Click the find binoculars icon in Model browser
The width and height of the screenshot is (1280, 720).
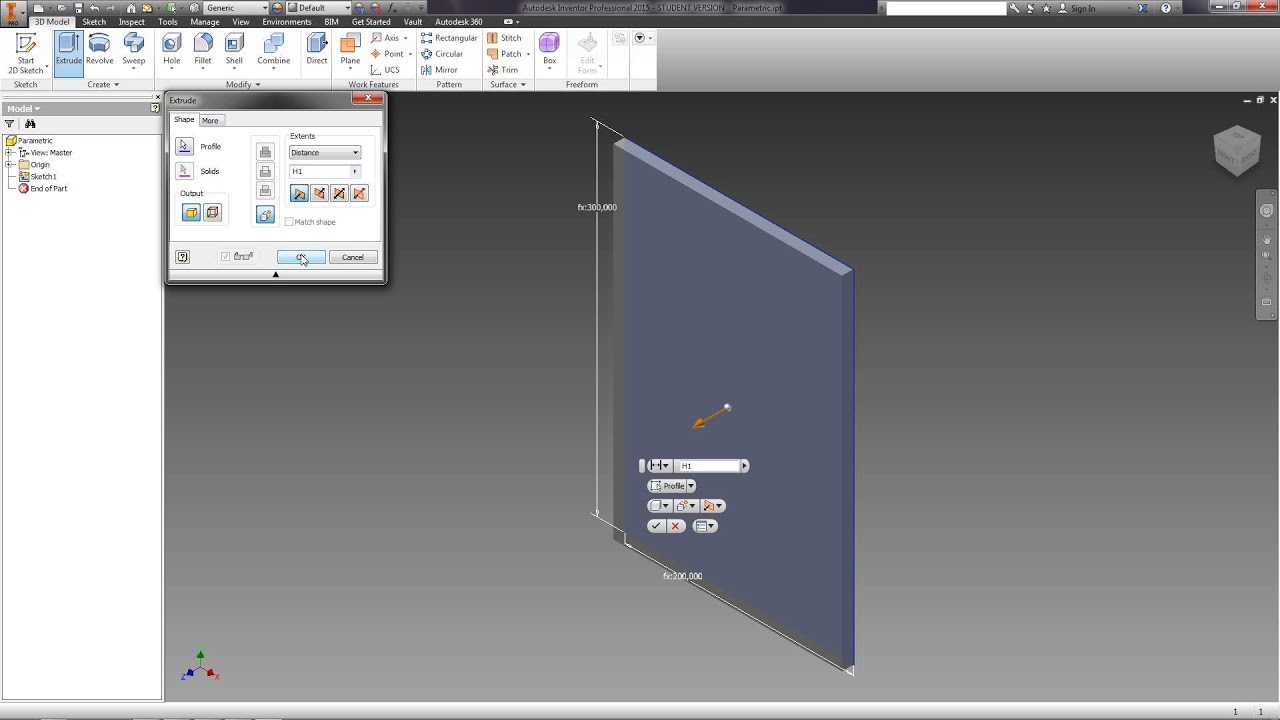pos(30,124)
